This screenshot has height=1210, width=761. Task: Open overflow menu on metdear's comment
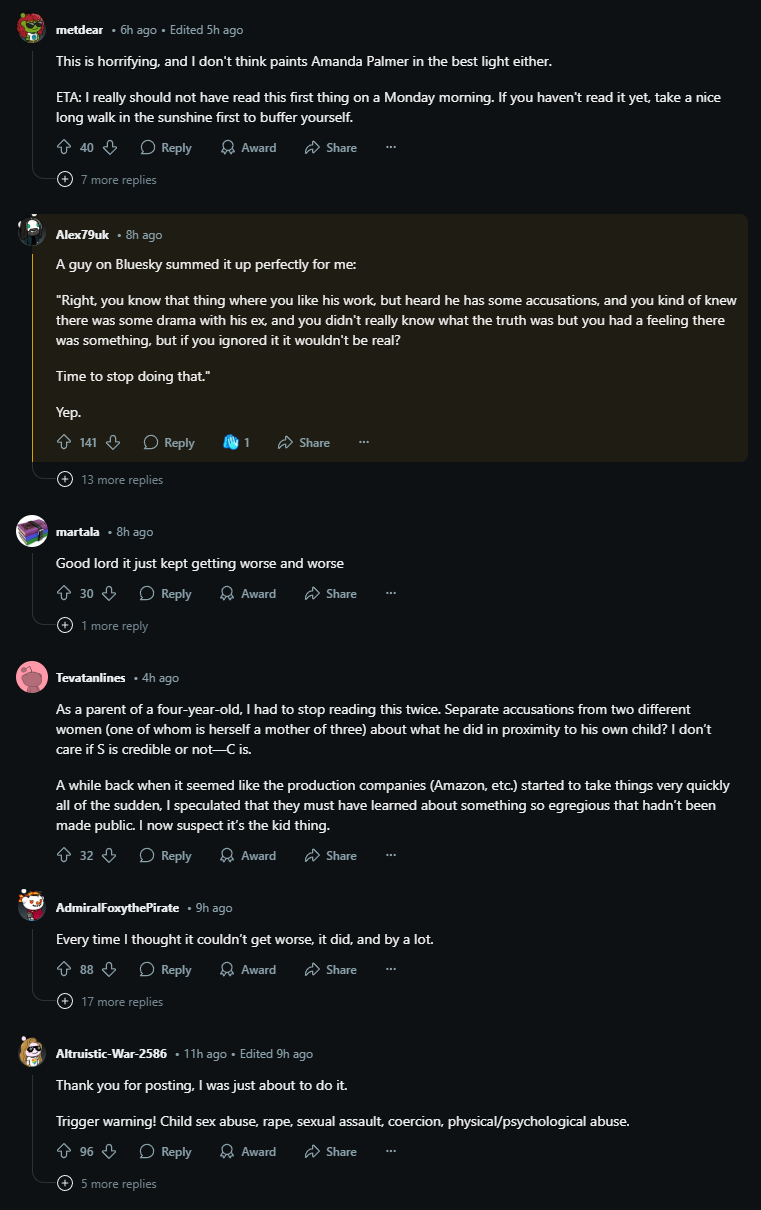coord(391,147)
